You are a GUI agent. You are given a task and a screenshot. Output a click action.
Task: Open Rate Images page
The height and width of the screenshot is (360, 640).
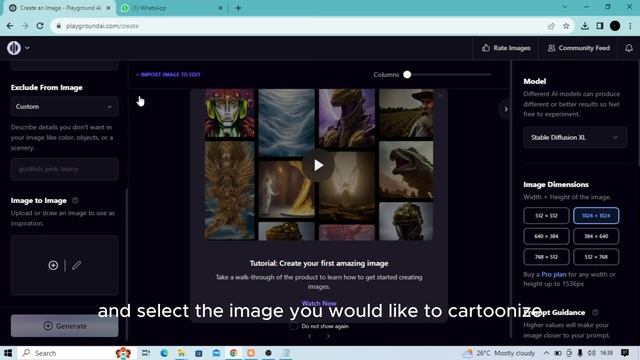506,48
